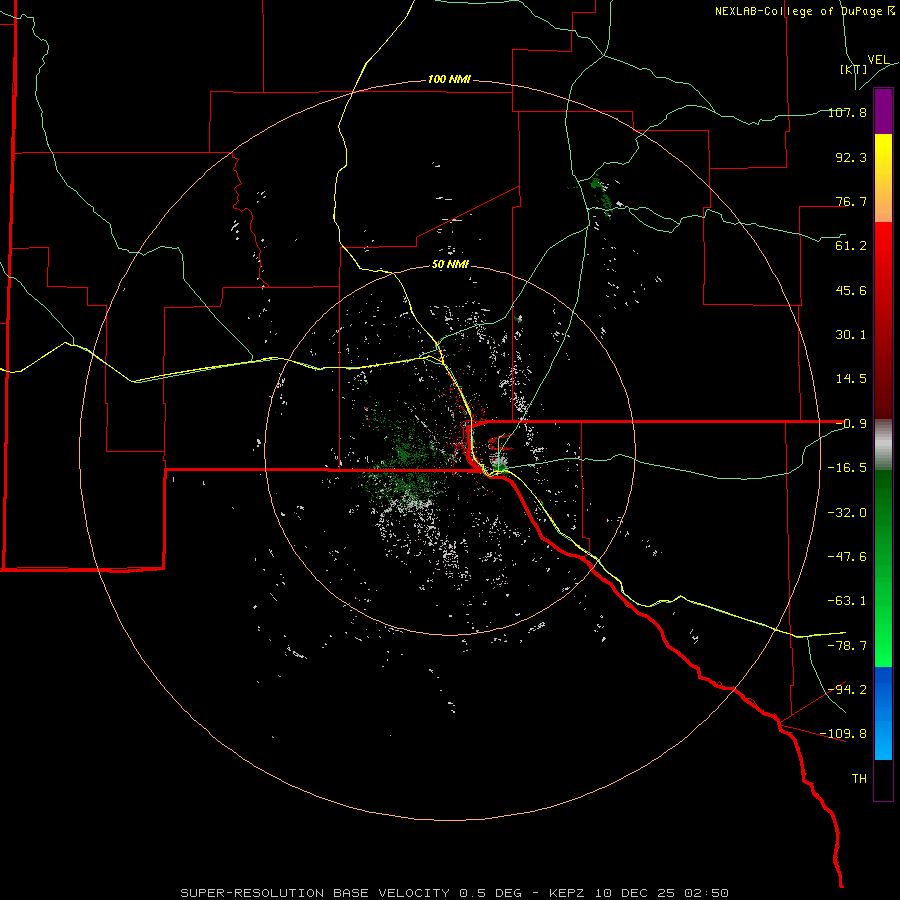Click the -109.8 velocity scale value

point(843,734)
